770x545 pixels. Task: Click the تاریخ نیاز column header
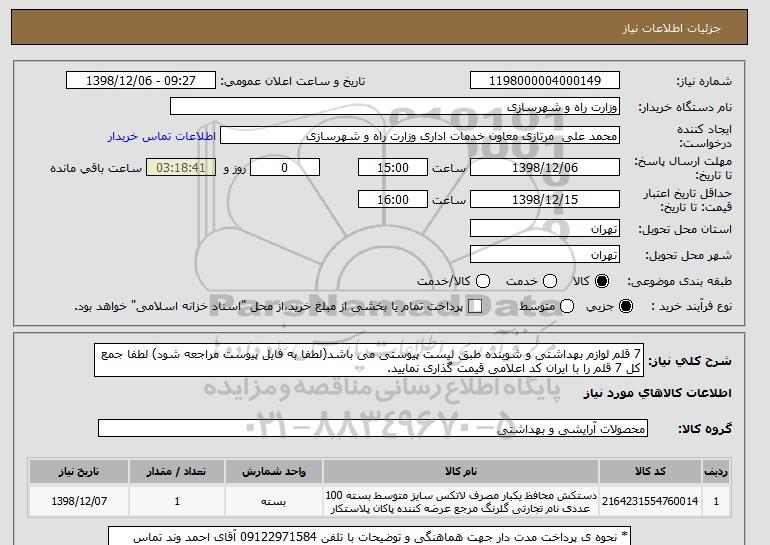(79, 471)
